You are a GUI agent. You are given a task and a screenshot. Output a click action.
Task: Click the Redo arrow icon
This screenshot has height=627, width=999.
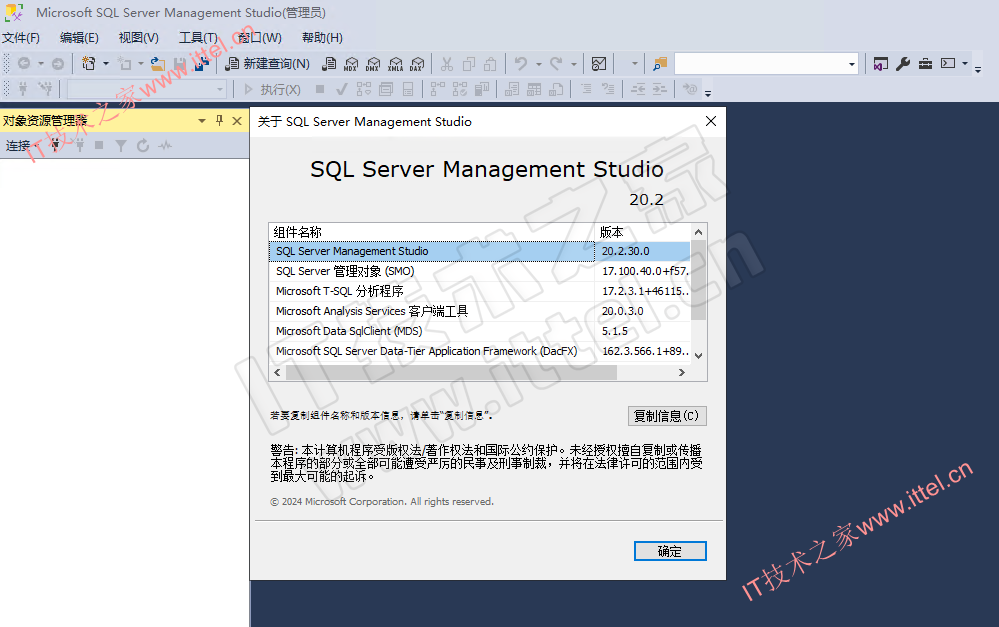pyautogui.click(x=556, y=64)
